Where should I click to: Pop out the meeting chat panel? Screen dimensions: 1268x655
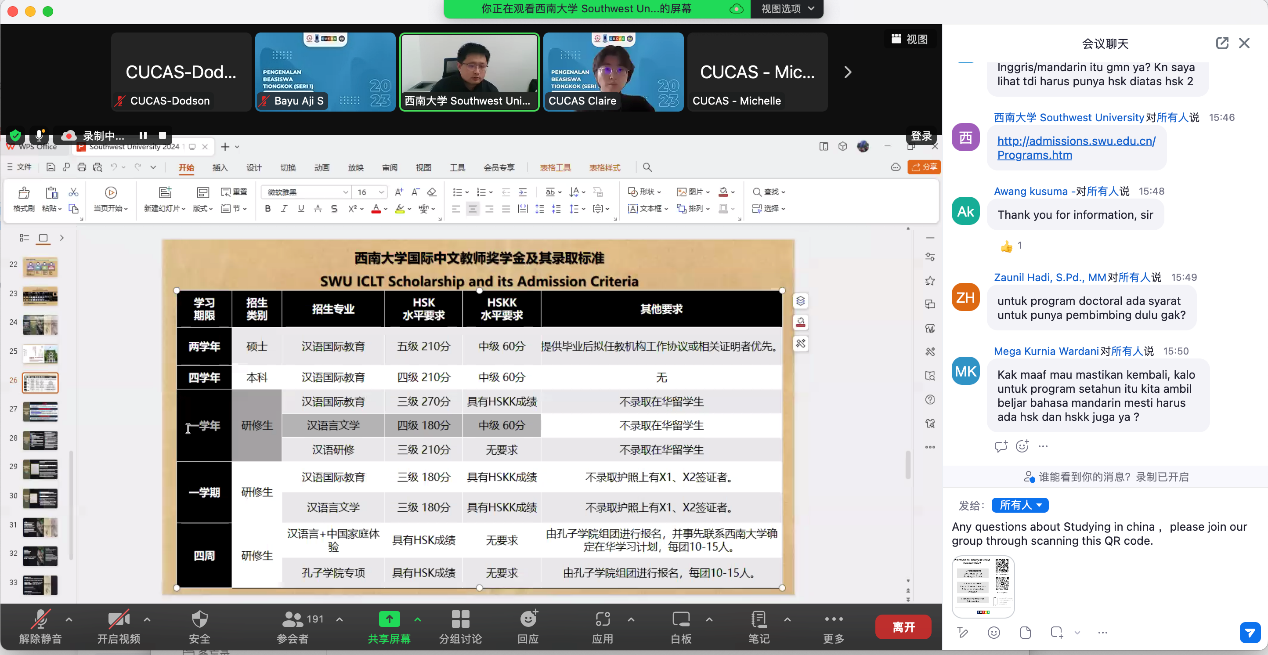tap(1222, 43)
